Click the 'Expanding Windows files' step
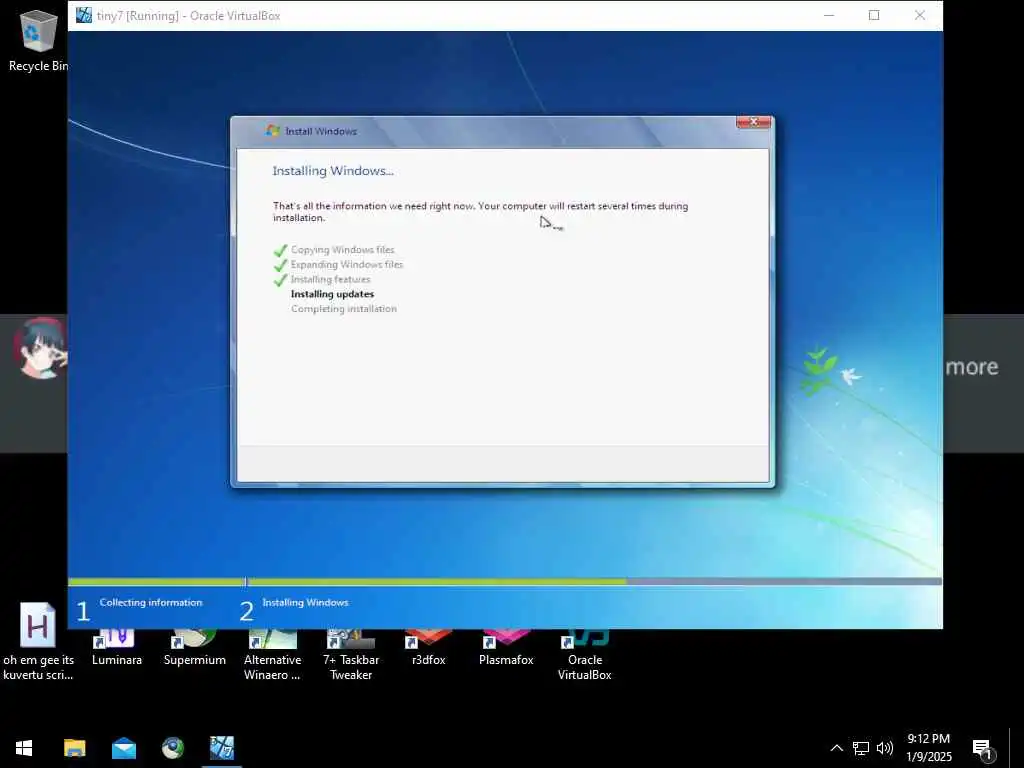This screenshot has width=1024, height=768. pos(347,264)
